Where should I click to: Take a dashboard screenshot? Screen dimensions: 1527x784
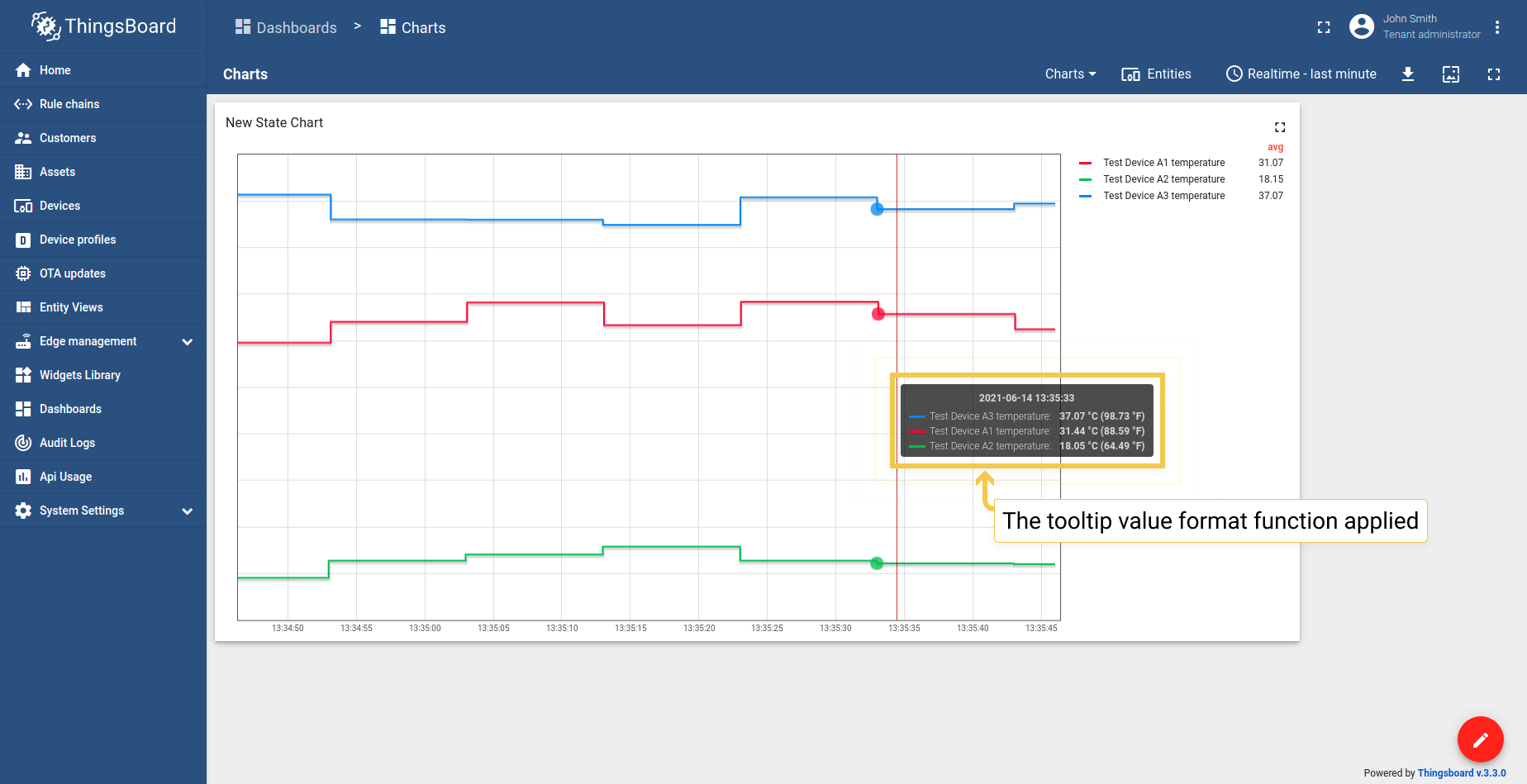point(1451,74)
